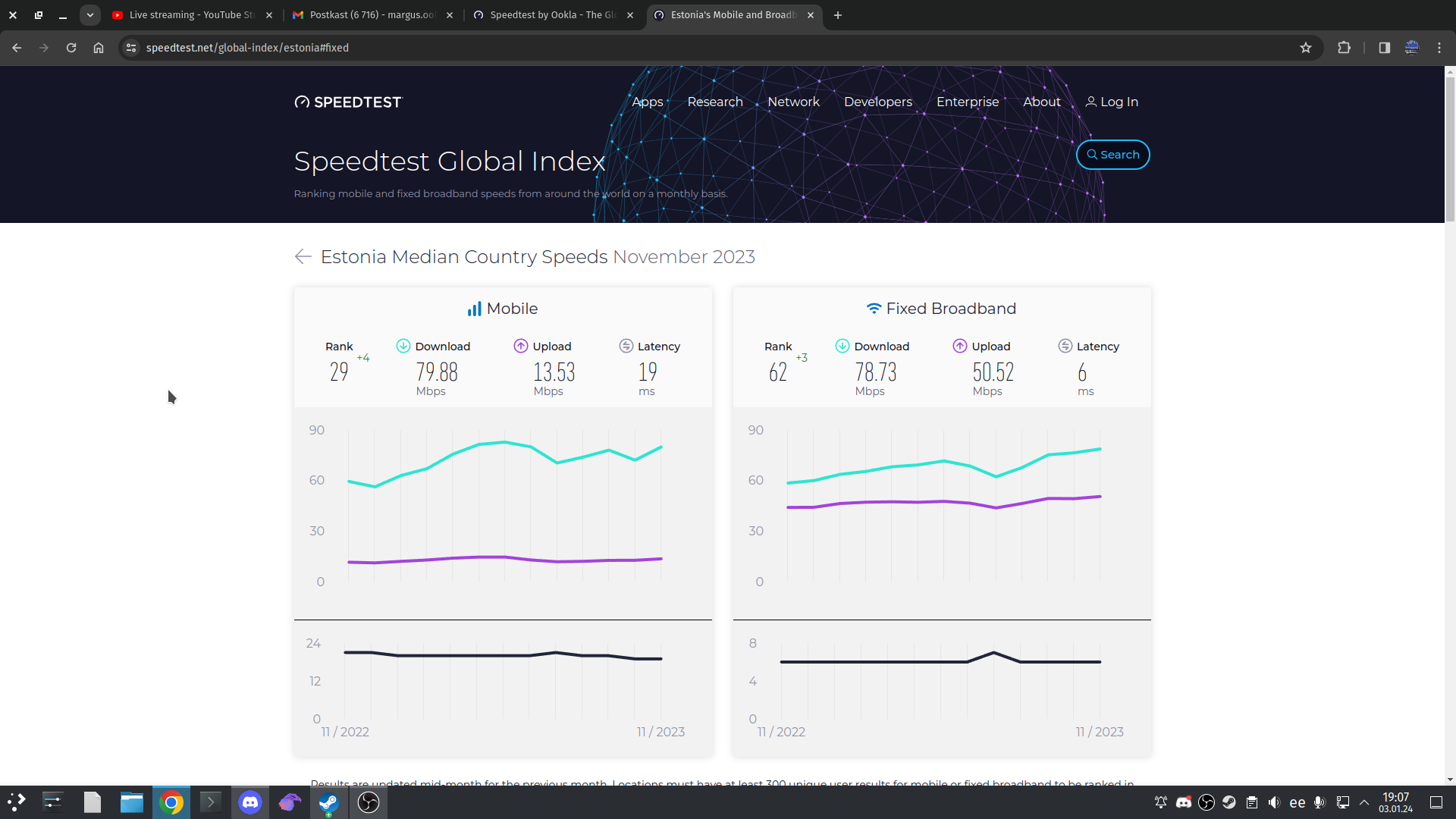Open Discord from the taskbar
This screenshot has width=1456, height=819.
[250, 802]
